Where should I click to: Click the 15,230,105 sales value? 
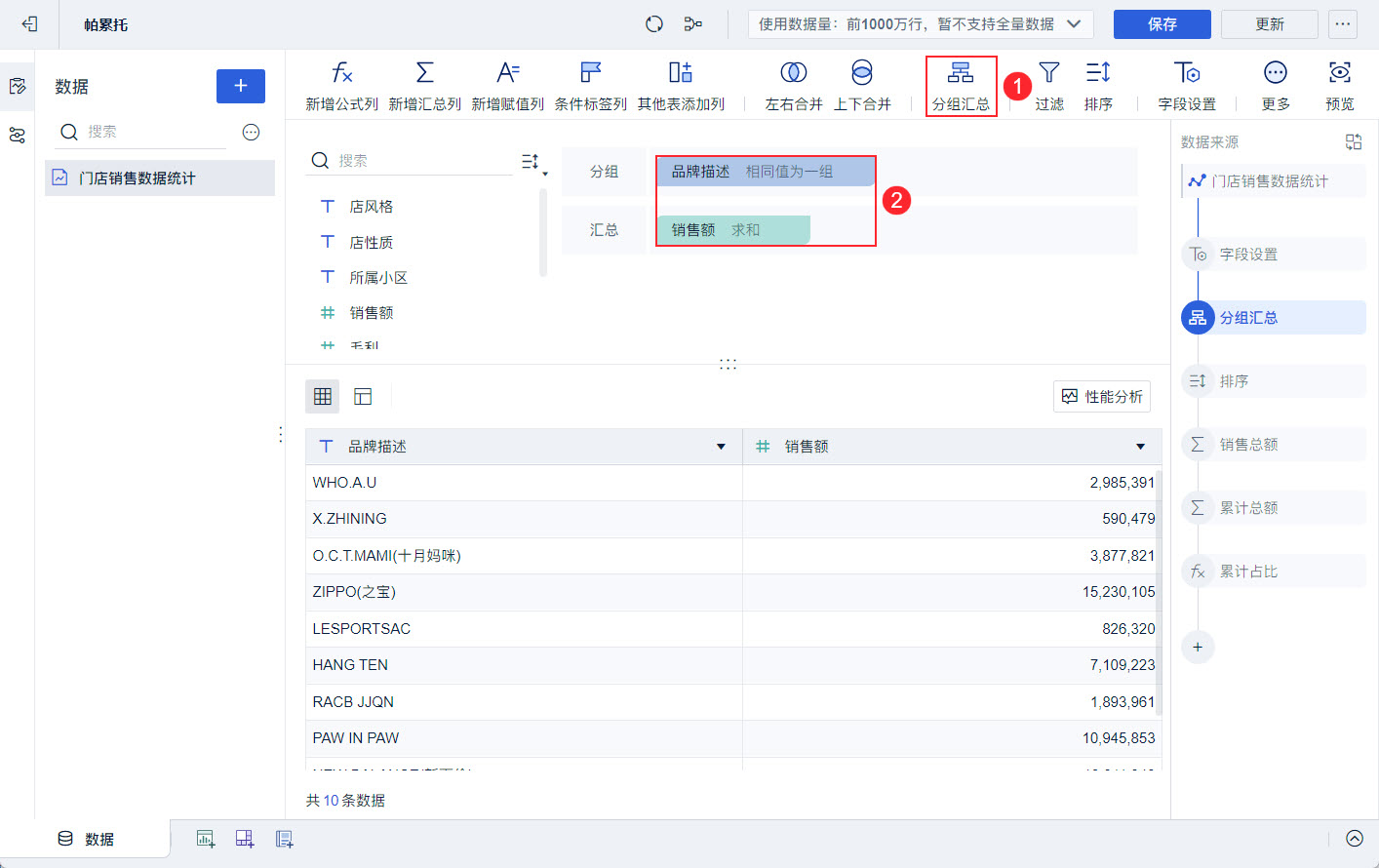[x=1119, y=592]
